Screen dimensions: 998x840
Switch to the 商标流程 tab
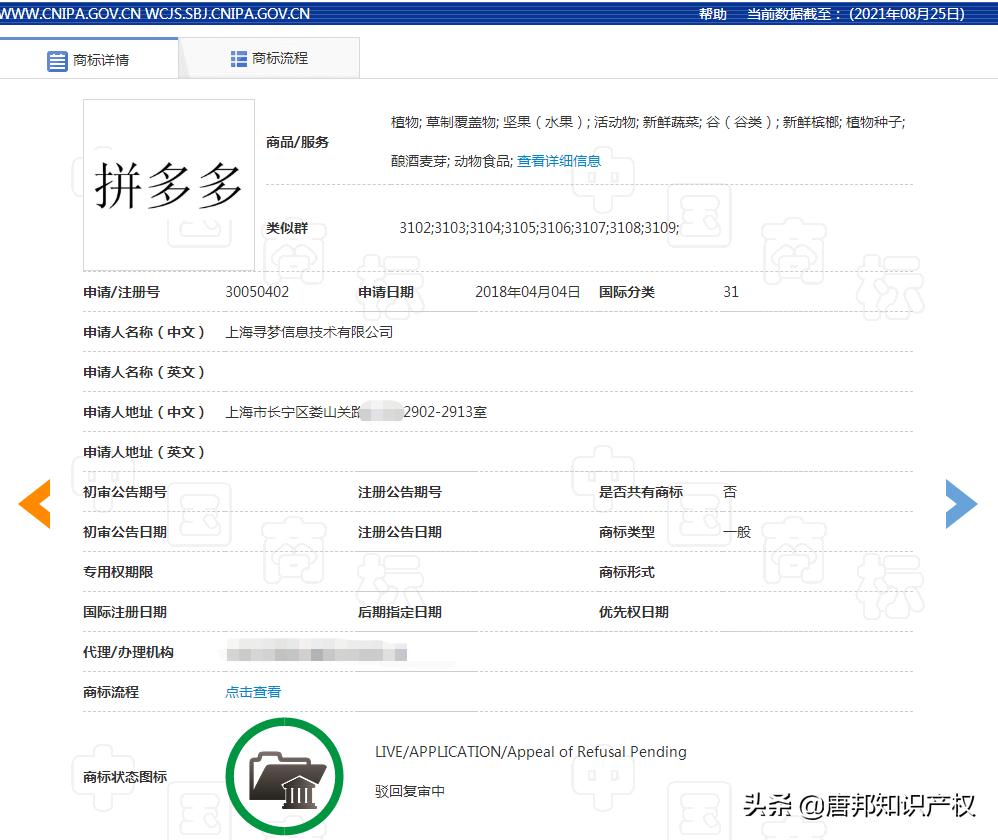click(279, 58)
